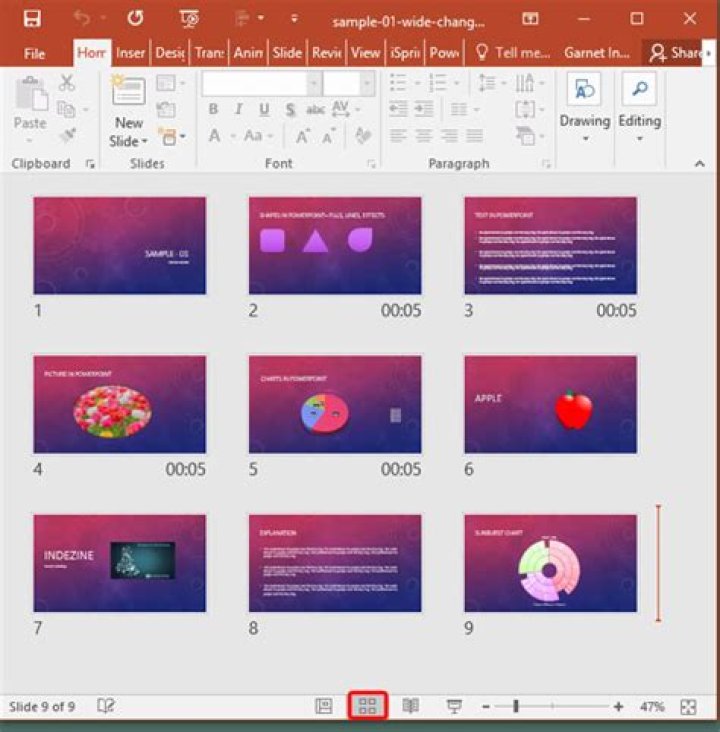The image size is (720, 732).
Task: Switch to the View tab
Action: [x=365, y=53]
